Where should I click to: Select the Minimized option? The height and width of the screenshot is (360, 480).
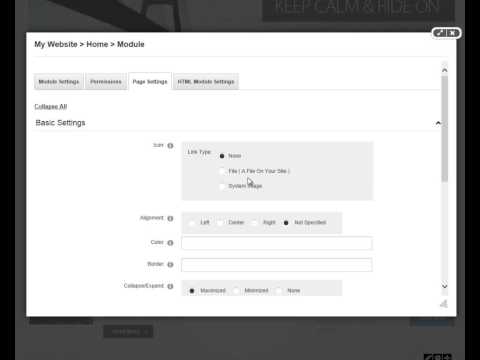236,291
